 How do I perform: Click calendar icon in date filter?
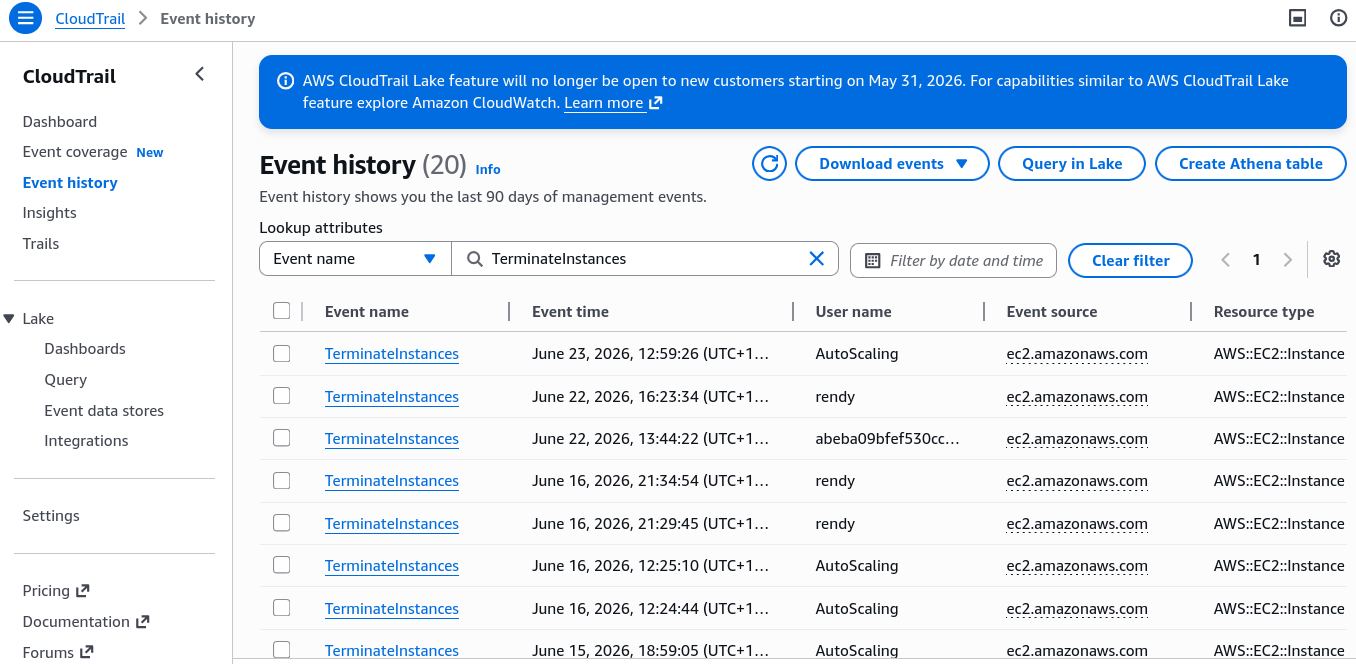(872, 260)
